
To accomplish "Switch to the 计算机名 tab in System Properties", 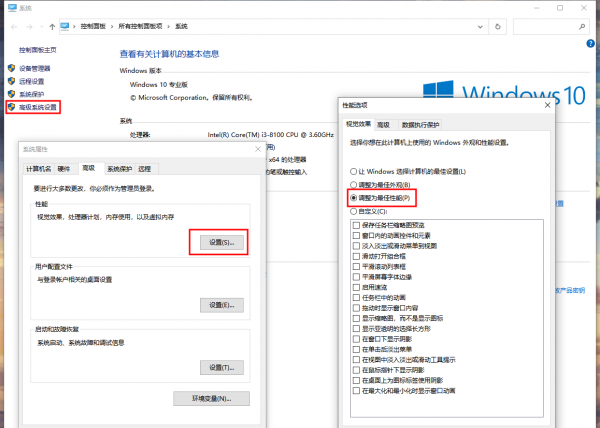I will [37, 169].
